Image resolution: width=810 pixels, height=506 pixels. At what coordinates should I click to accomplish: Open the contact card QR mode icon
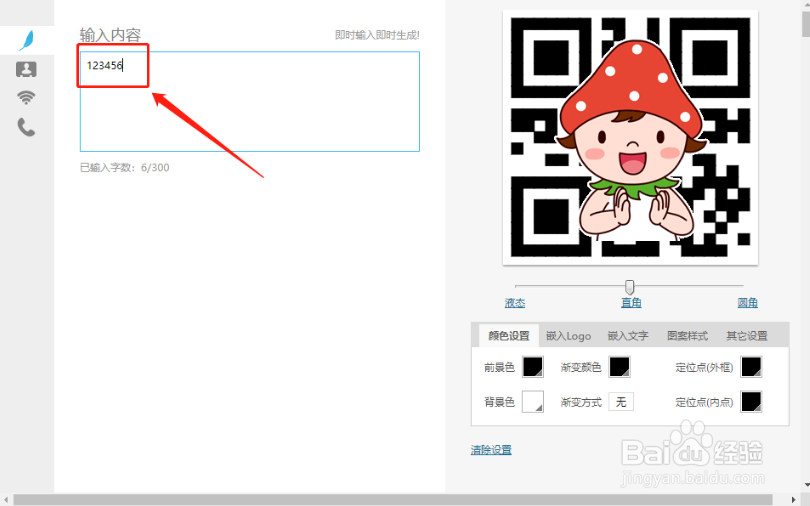[26, 69]
